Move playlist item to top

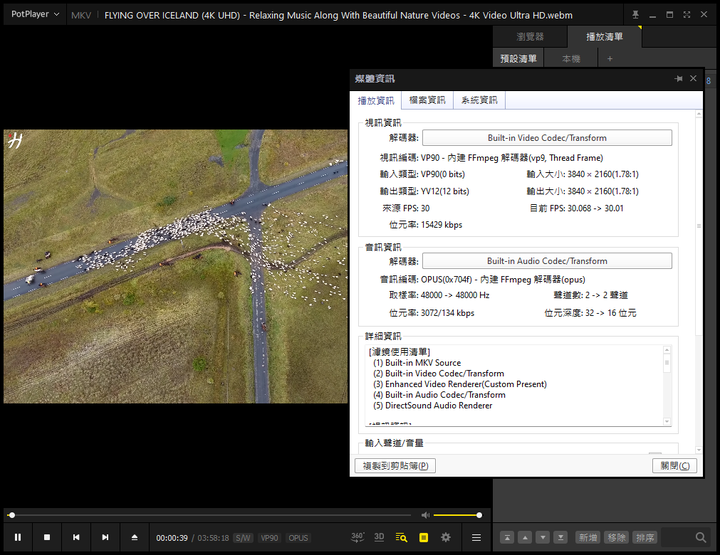click(x=507, y=538)
